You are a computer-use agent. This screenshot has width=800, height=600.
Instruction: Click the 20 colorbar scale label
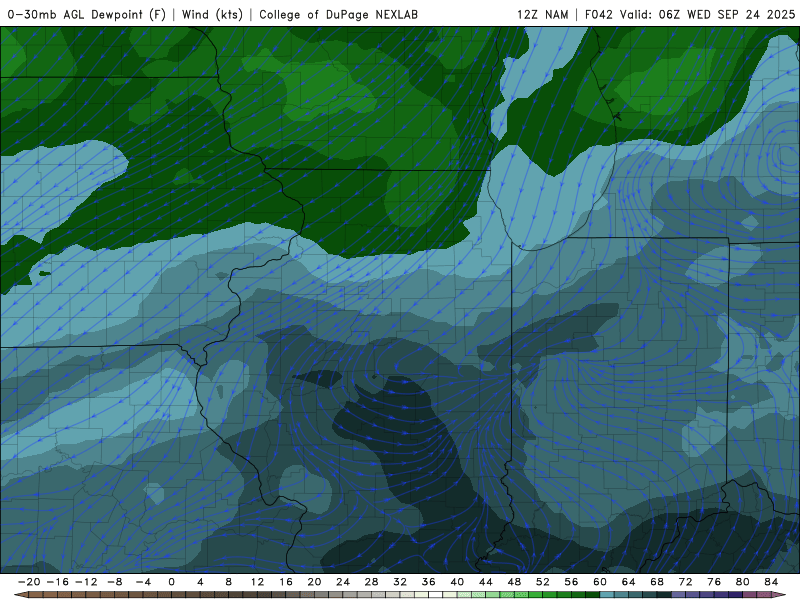point(314,582)
